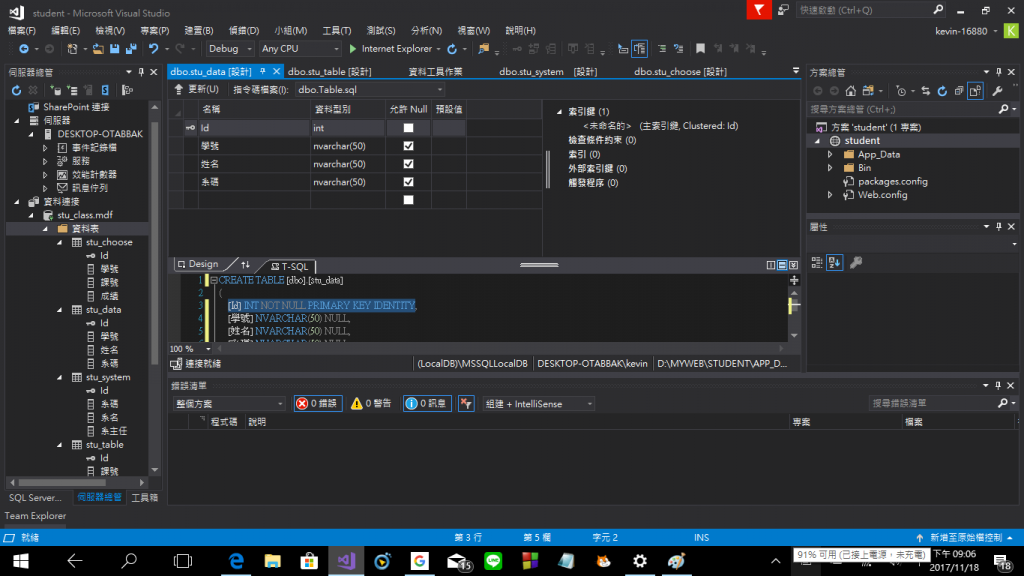Viewport: 1024px width, 576px height.
Task: Open File Explorer from the taskbar
Action: coord(272,561)
